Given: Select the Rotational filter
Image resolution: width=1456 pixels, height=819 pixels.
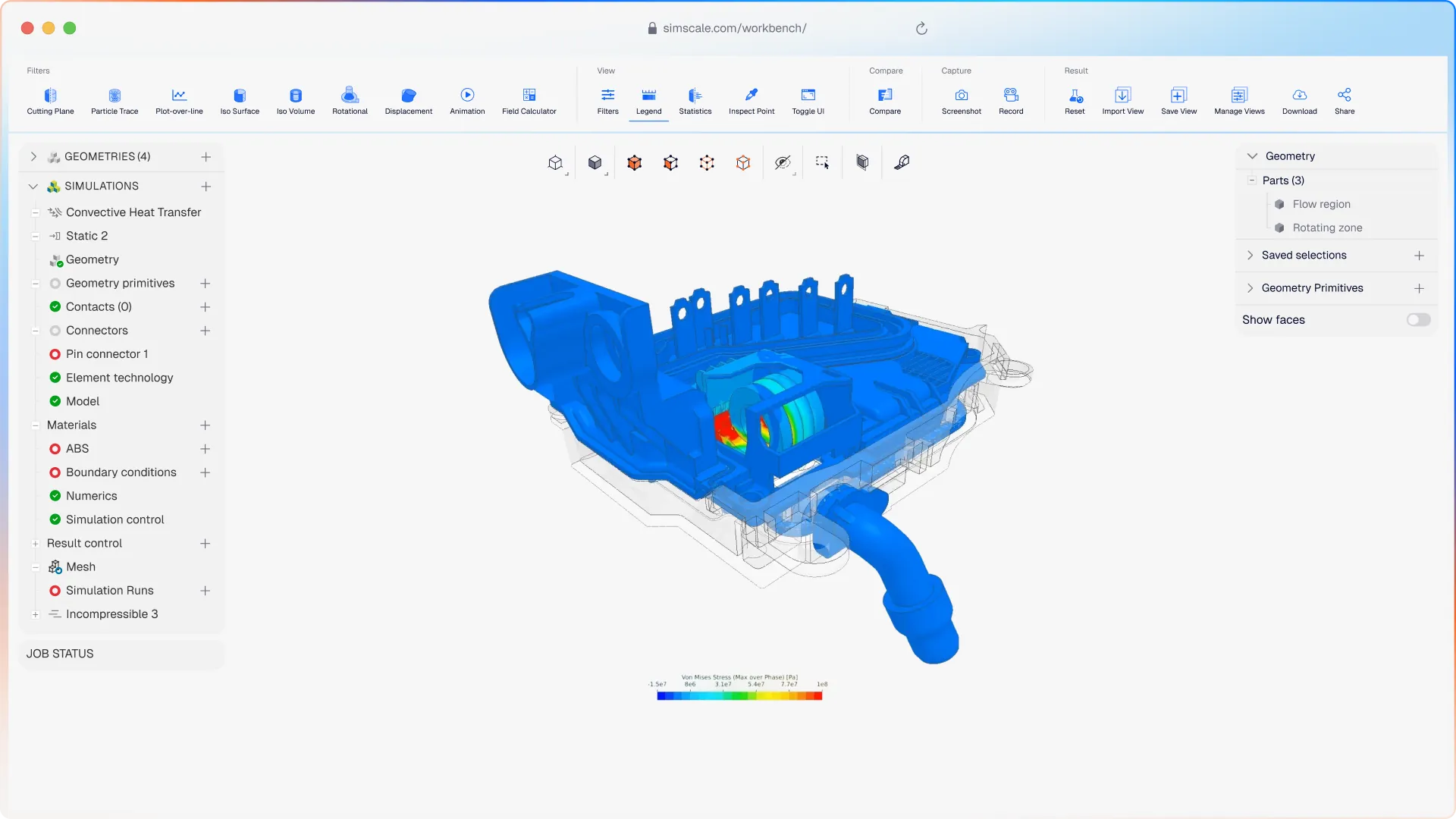Looking at the screenshot, I should pos(350,101).
